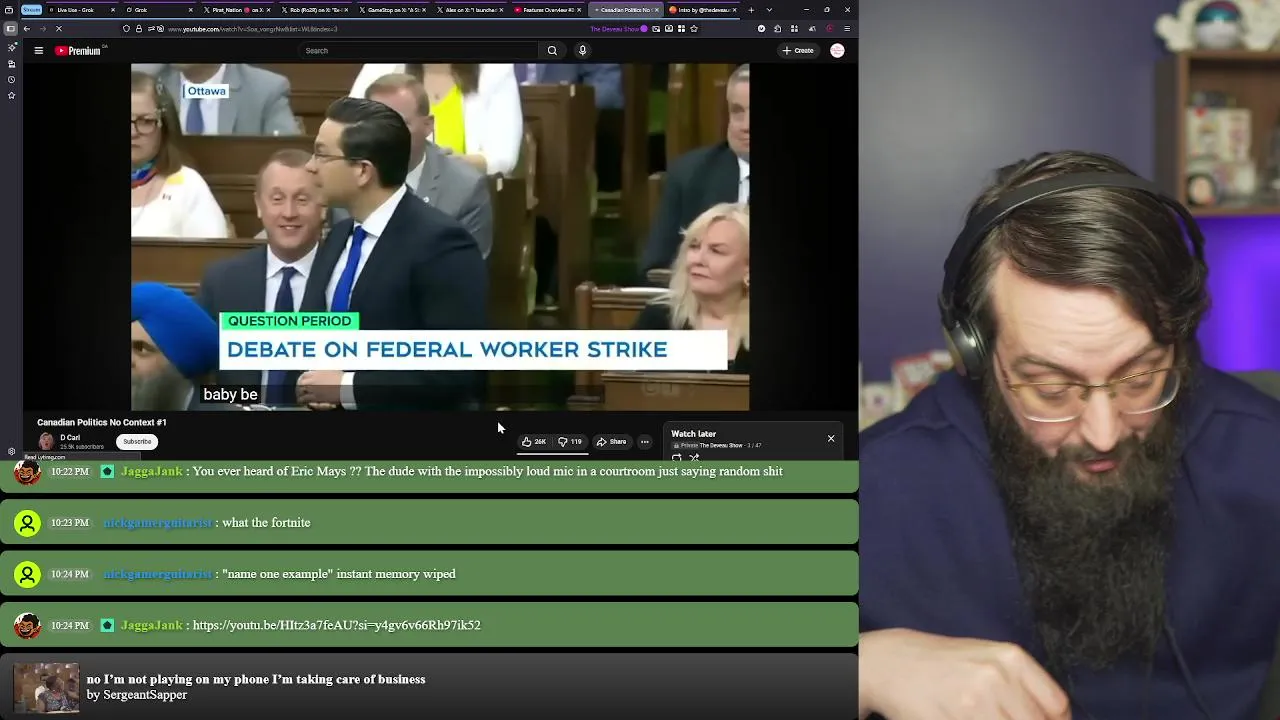The height and width of the screenshot is (720, 1280).
Task: Click the playing video frame
Action: tap(440, 237)
